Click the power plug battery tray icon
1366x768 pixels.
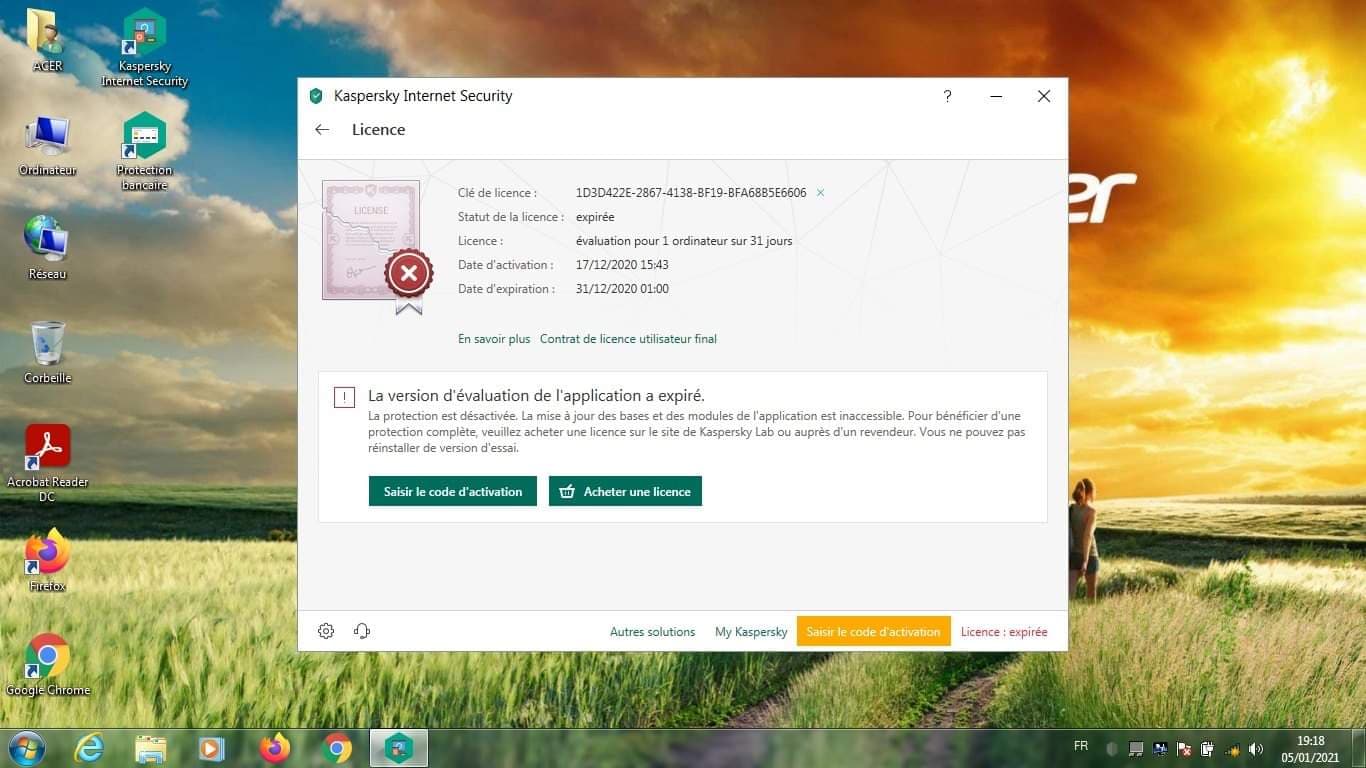click(1207, 749)
